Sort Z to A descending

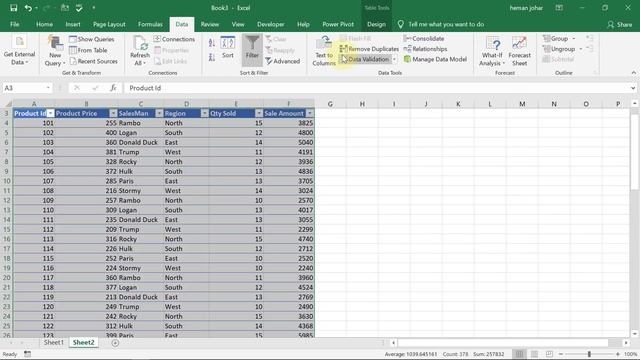211,58
